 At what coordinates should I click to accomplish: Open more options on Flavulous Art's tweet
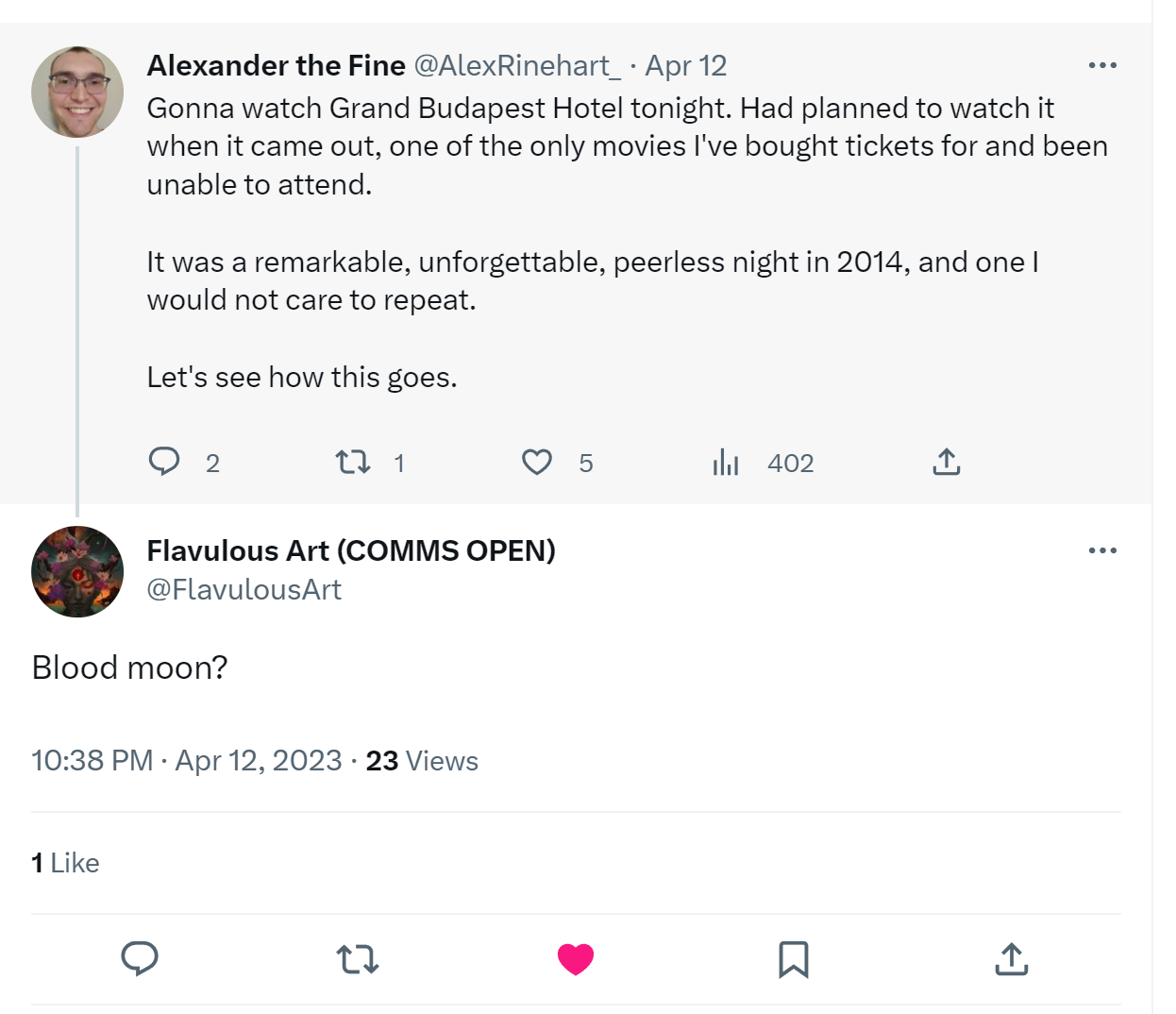pyautogui.click(x=1101, y=550)
